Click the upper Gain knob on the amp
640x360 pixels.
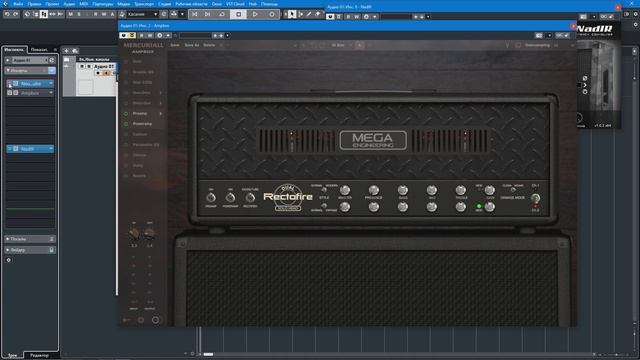point(489,190)
